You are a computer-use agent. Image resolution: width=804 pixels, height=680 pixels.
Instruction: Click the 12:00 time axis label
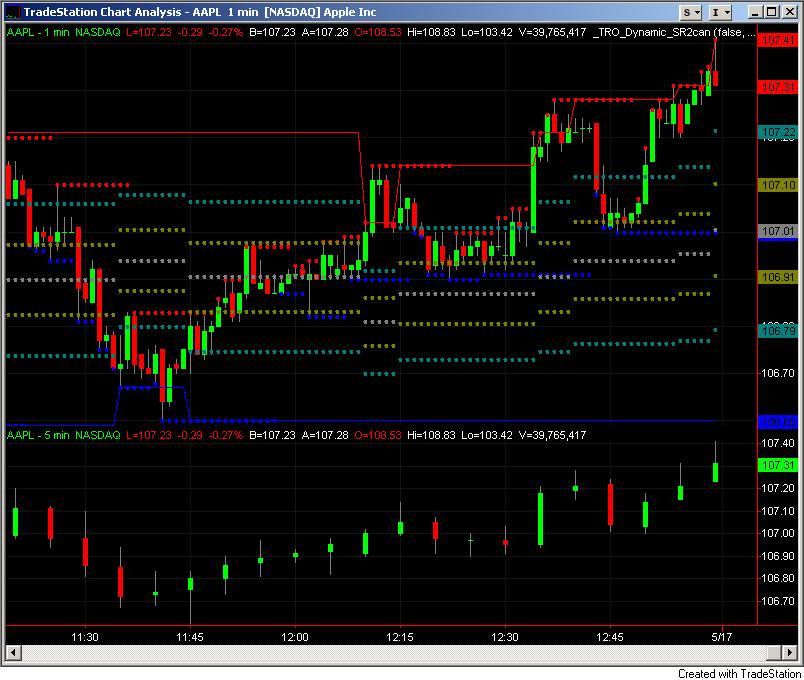(x=295, y=637)
